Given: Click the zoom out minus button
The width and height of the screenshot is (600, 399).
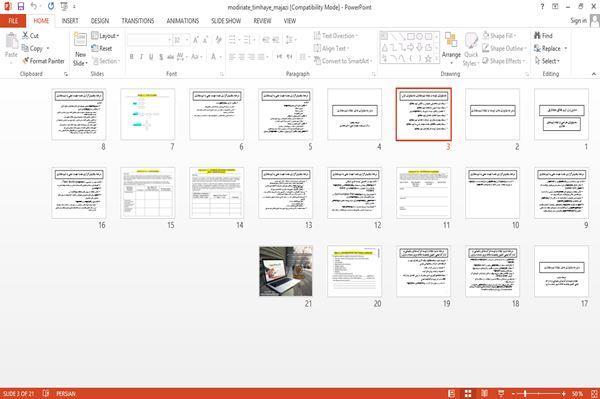Looking at the screenshot, I should point(514,393).
